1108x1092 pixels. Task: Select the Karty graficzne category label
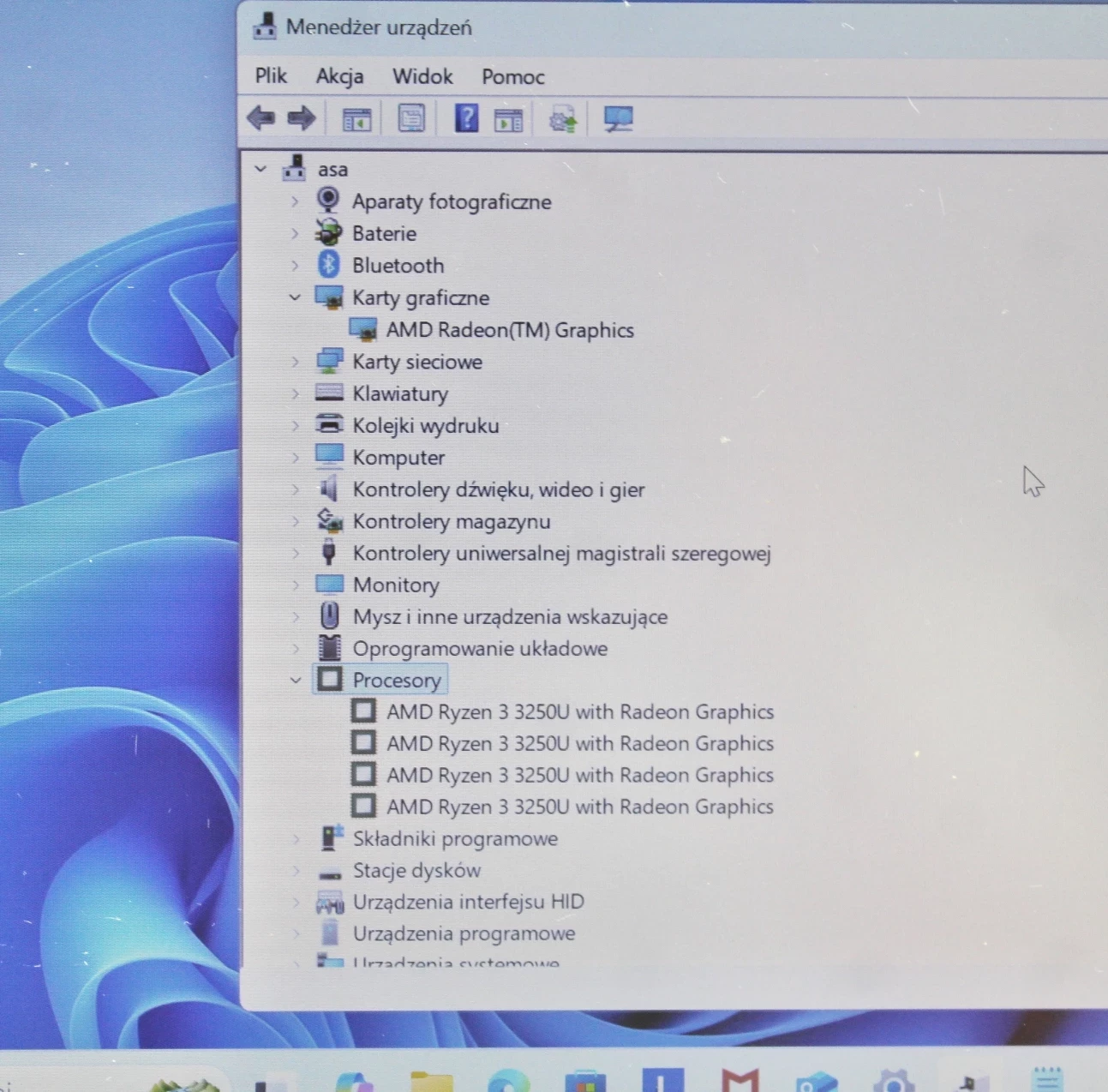click(421, 297)
